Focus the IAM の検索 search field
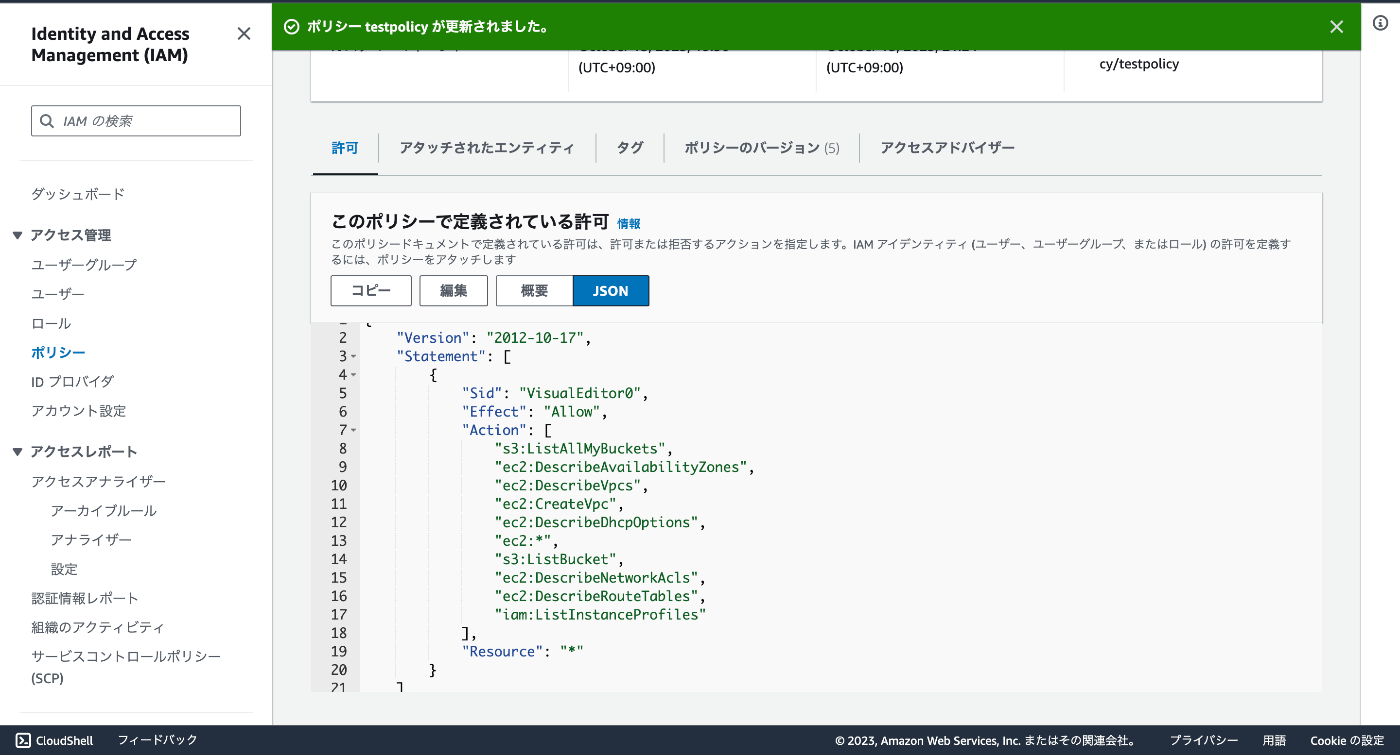The width and height of the screenshot is (1400, 755). point(136,121)
